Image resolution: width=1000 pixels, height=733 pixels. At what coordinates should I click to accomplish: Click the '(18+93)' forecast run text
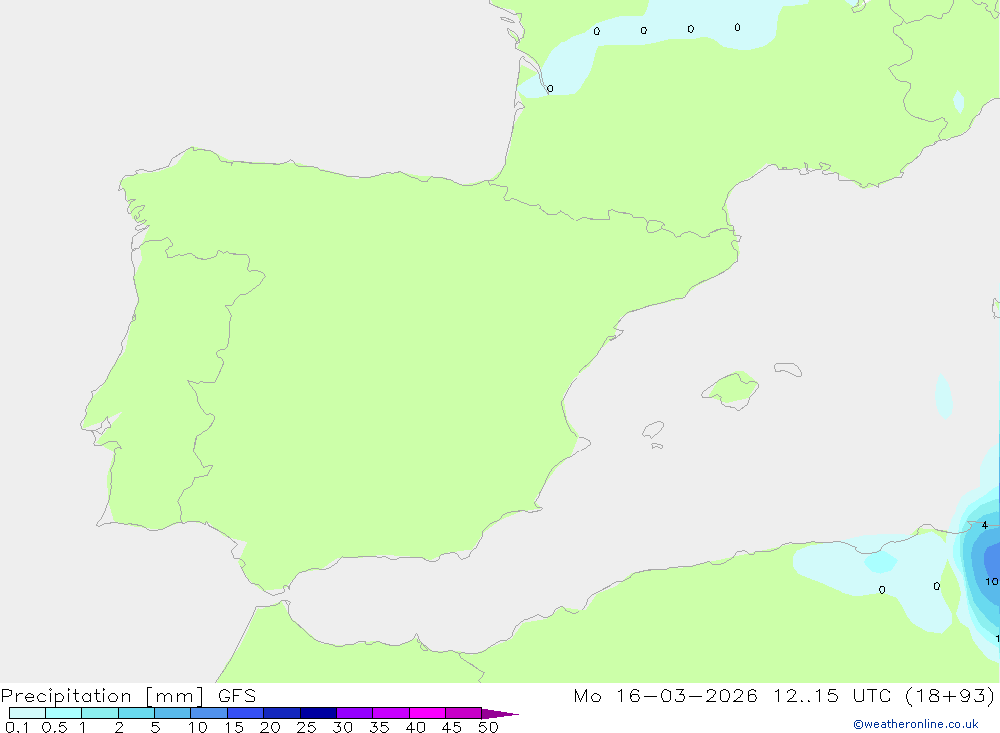point(950,696)
